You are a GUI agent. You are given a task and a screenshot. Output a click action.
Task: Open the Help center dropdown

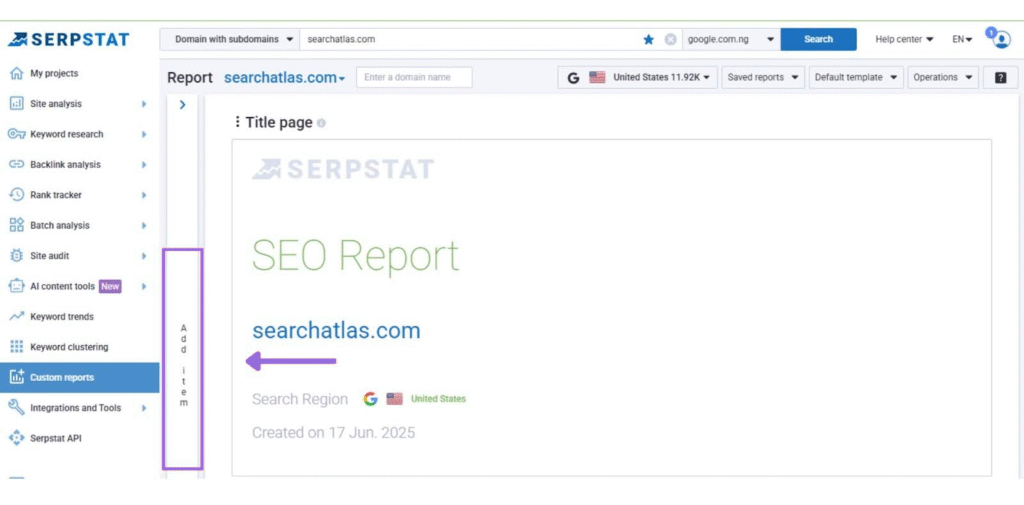[904, 39]
